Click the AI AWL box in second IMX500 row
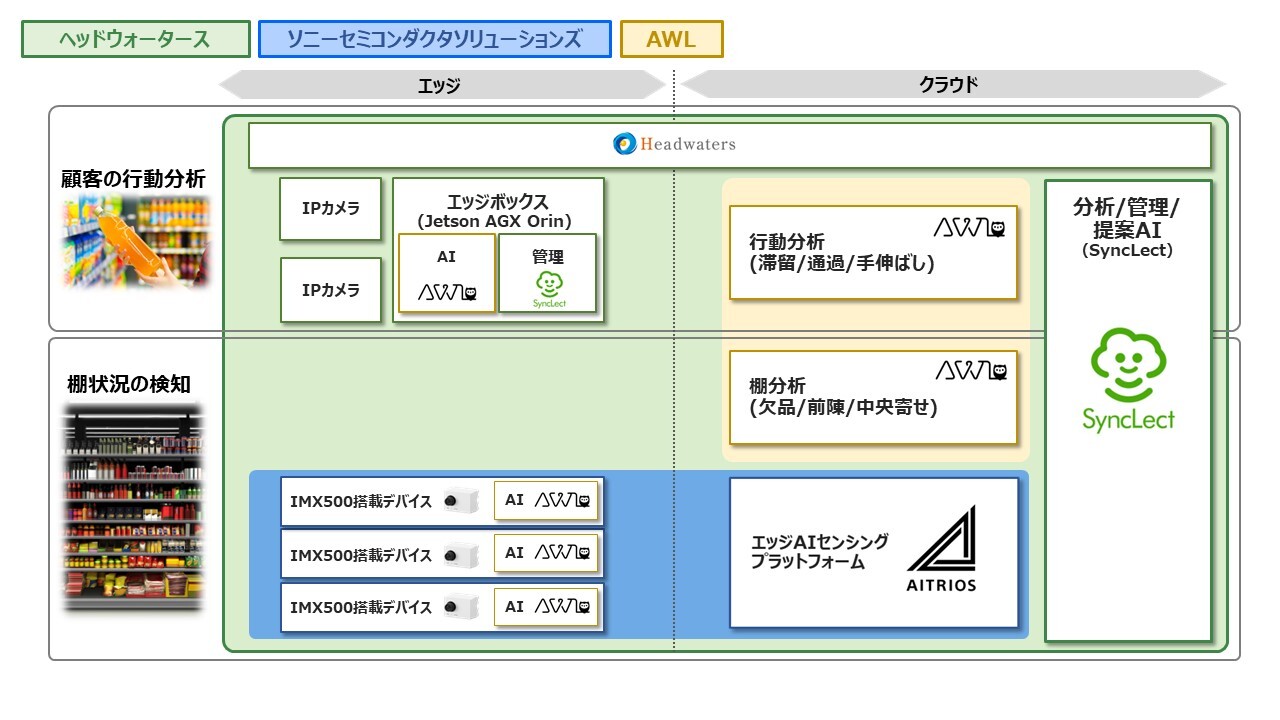Image resolution: width=1280 pixels, height=720 pixels. pos(546,553)
